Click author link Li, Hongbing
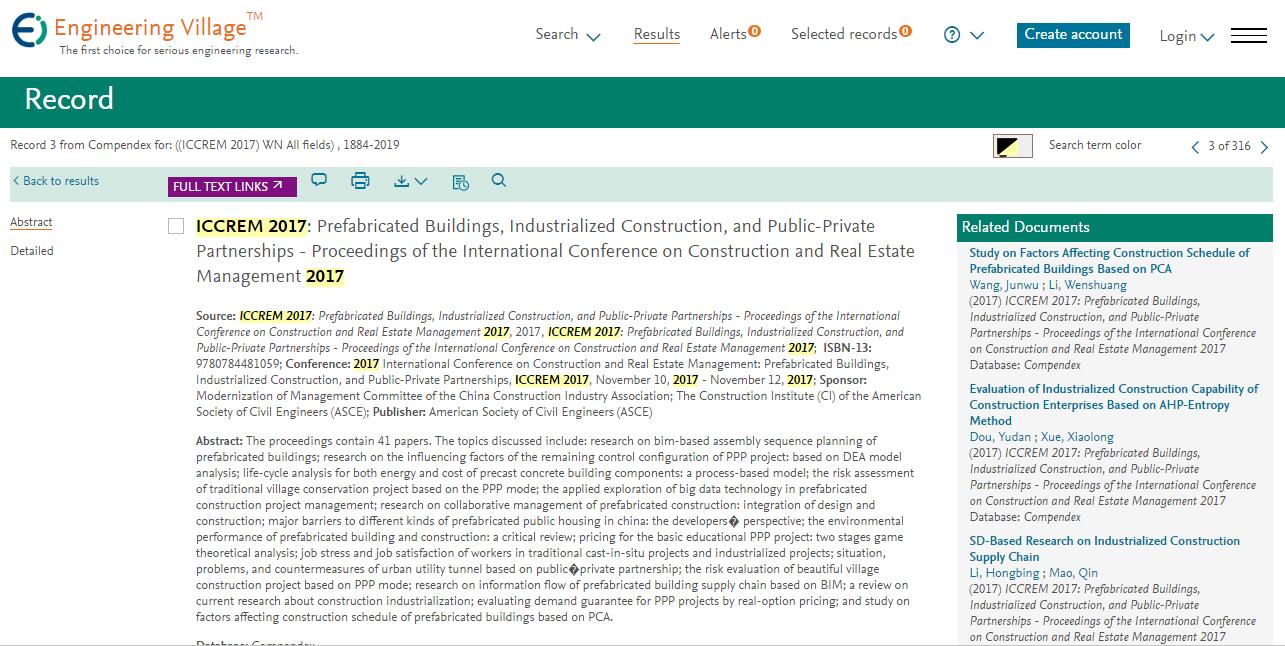The width and height of the screenshot is (1285, 646). tap(1004, 573)
